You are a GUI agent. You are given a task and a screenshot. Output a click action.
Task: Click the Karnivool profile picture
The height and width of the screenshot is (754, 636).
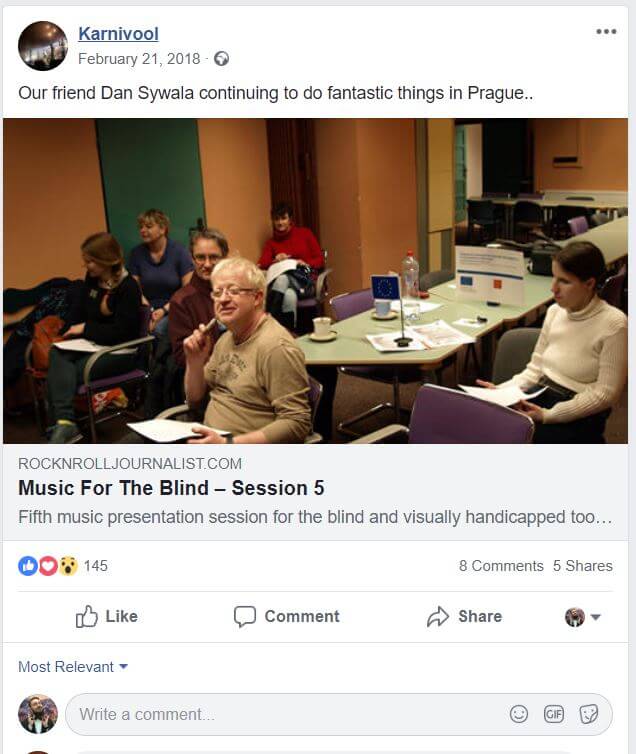[x=43, y=46]
